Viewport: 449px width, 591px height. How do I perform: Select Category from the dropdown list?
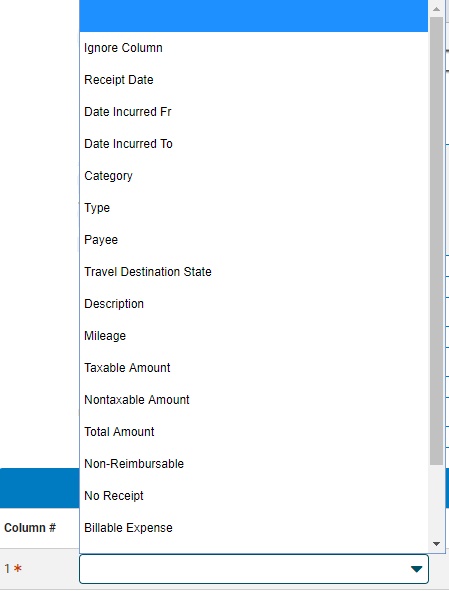click(254, 176)
